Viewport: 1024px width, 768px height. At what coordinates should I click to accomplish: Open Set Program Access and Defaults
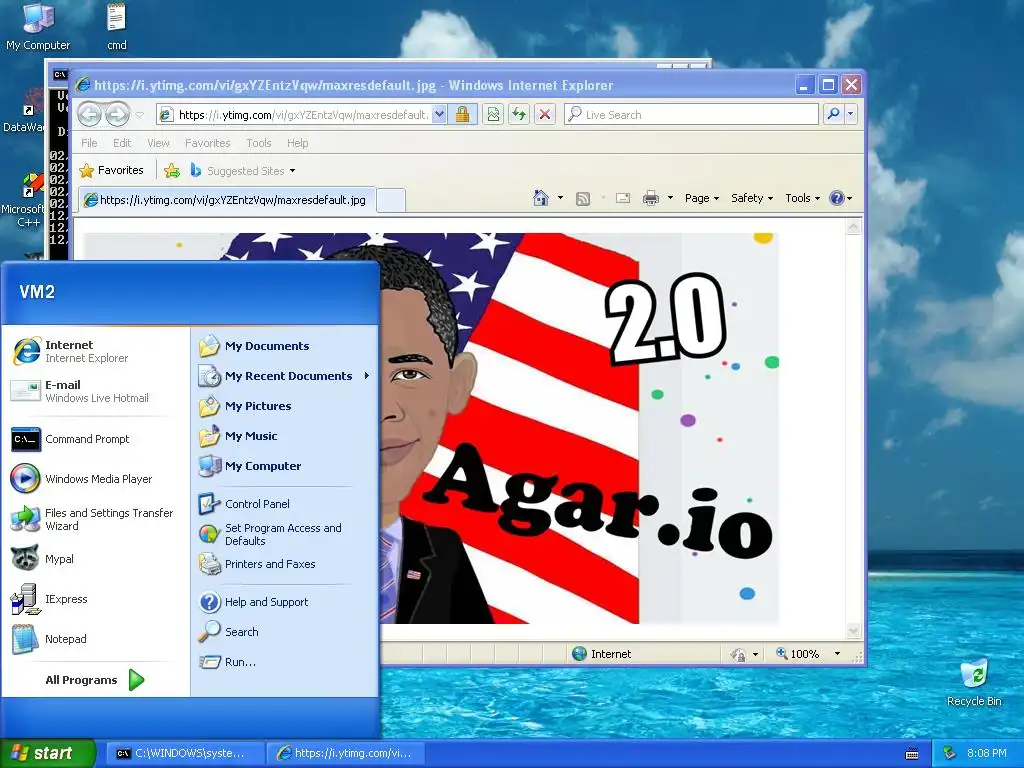click(284, 534)
